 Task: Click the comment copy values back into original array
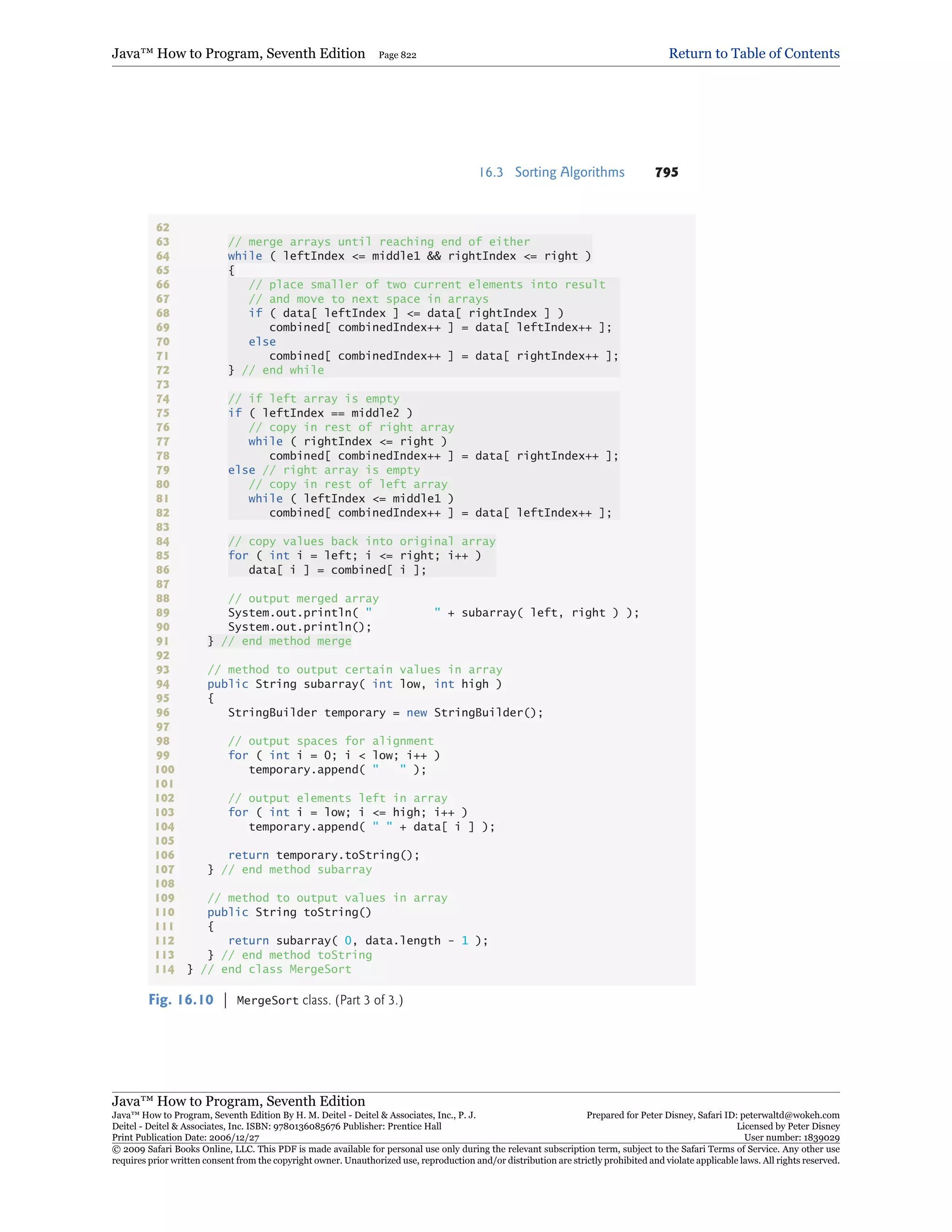[362, 542]
